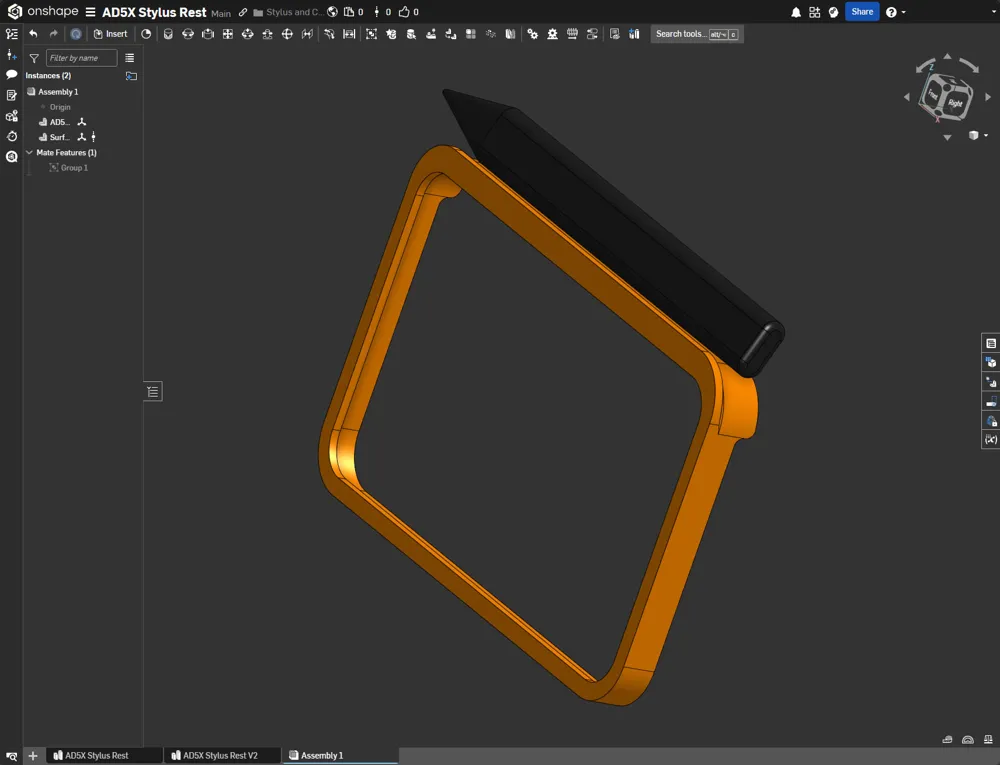Image resolution: width=1000 pixels, height=765 pixels.
Task: Collapse the Mate Features group
Action: pyautogui.click(x=29, y=152)
